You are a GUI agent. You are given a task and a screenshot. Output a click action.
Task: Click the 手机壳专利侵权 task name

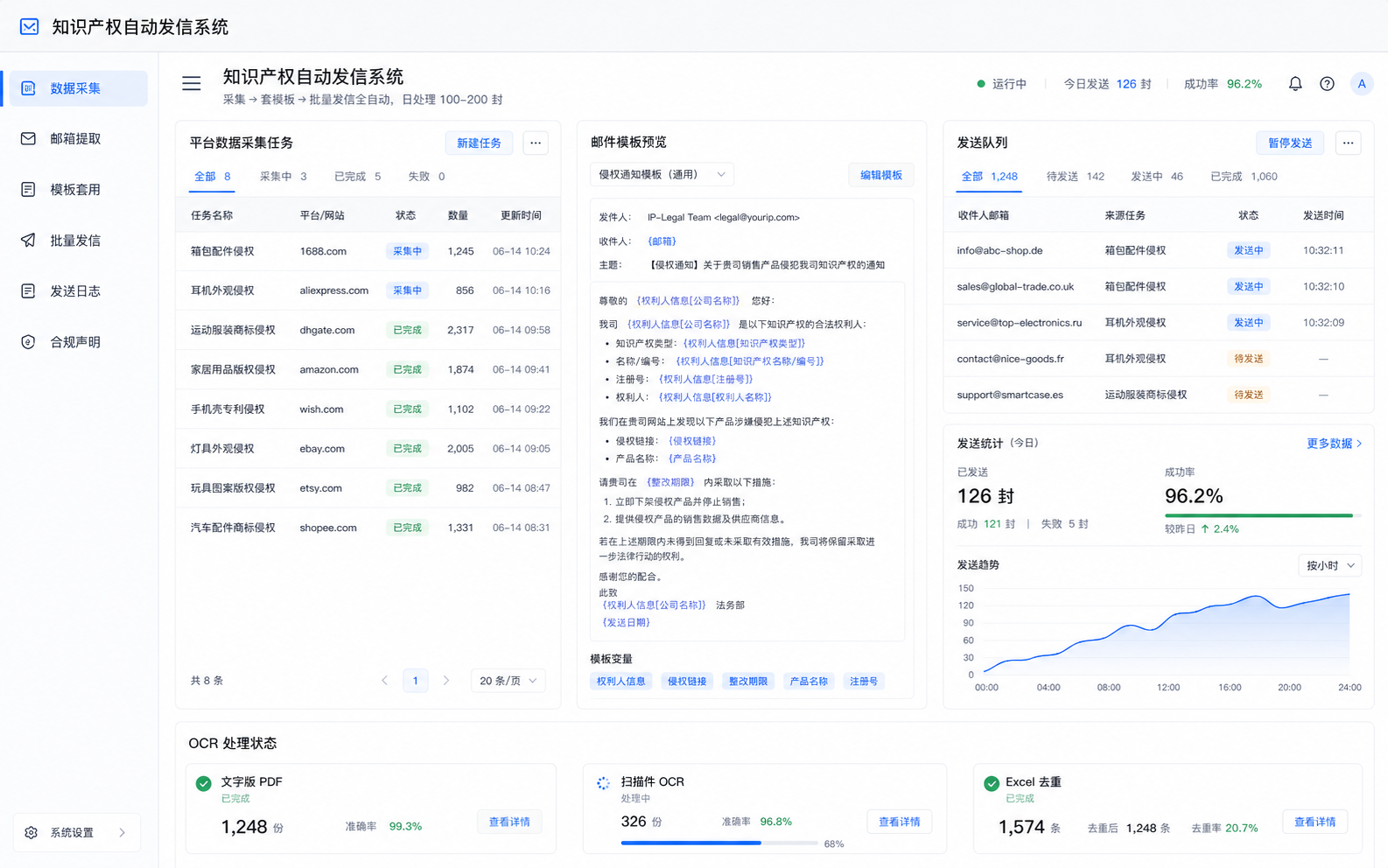coord(228,409)
